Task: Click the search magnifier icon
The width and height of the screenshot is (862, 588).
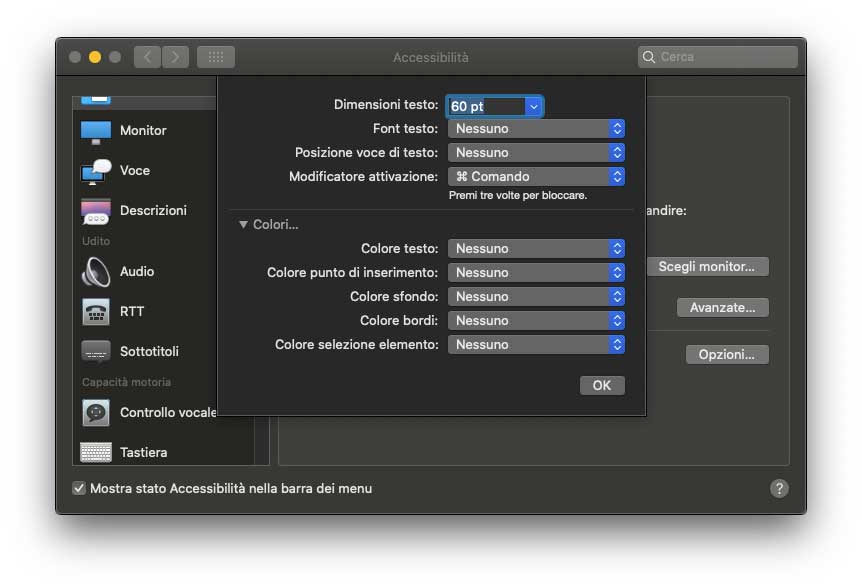Action: pos(649,57)
